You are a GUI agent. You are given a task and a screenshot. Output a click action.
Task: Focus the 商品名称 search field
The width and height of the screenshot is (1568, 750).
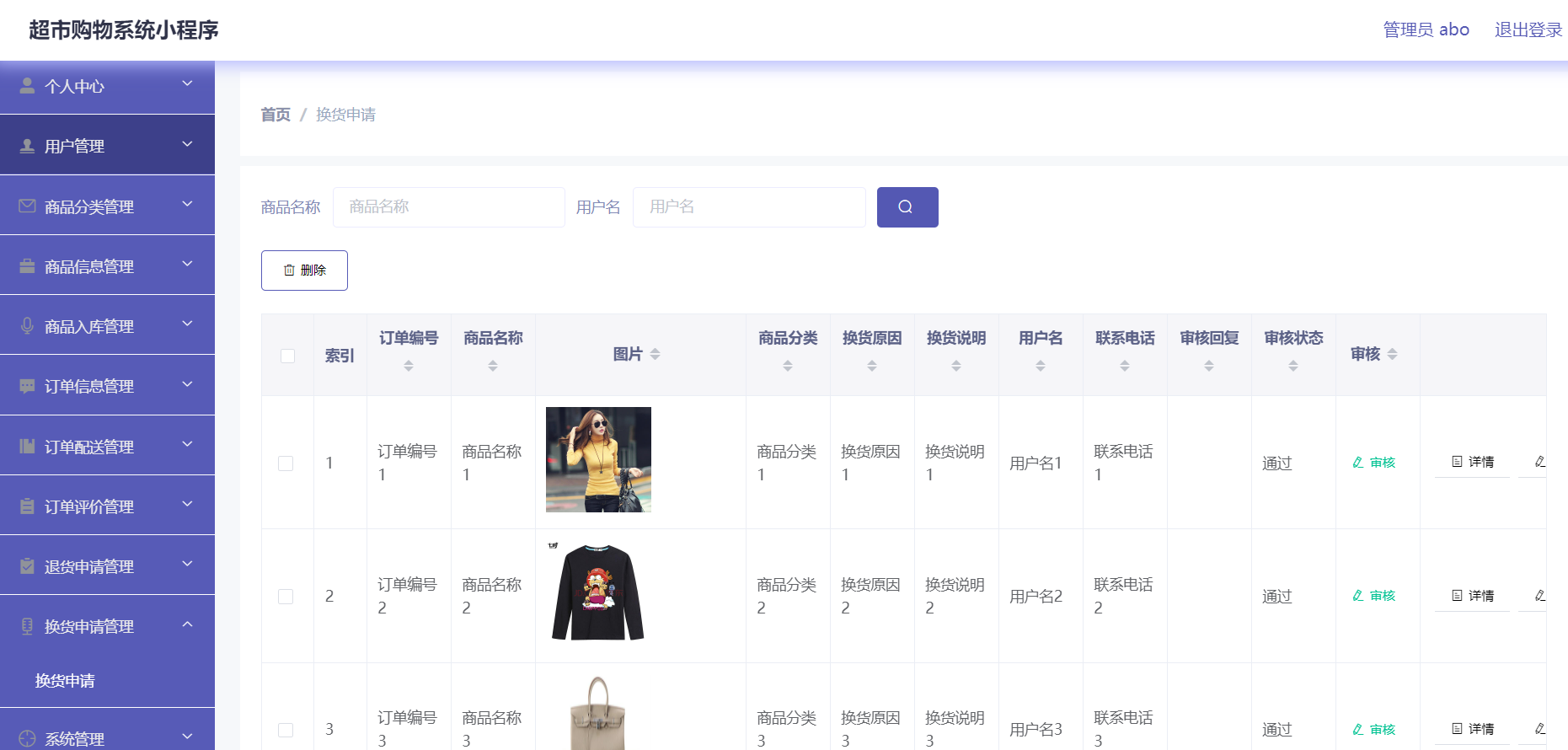click(449, 207)
